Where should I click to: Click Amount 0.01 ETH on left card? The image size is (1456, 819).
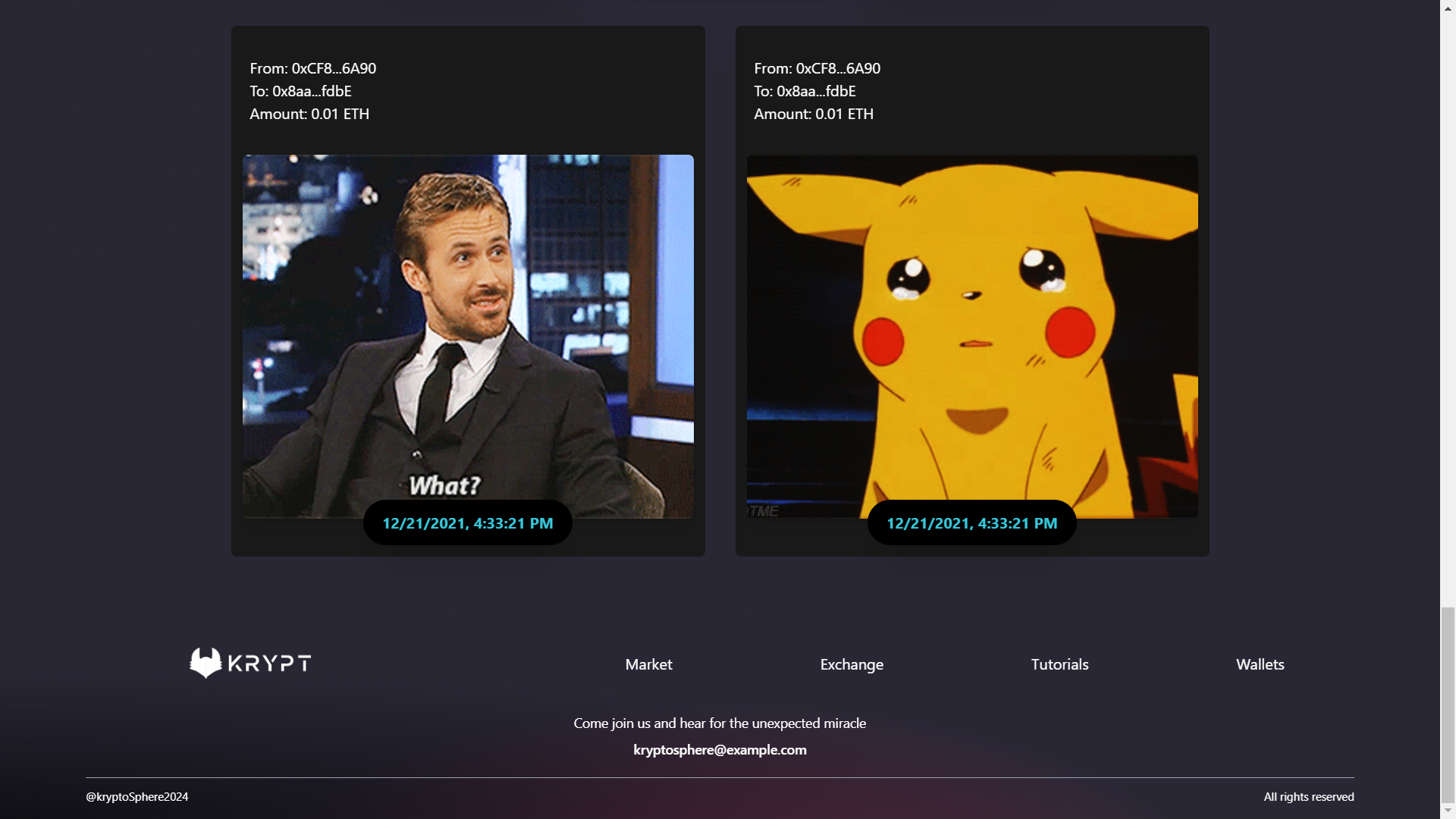click(x=309, y=114)
